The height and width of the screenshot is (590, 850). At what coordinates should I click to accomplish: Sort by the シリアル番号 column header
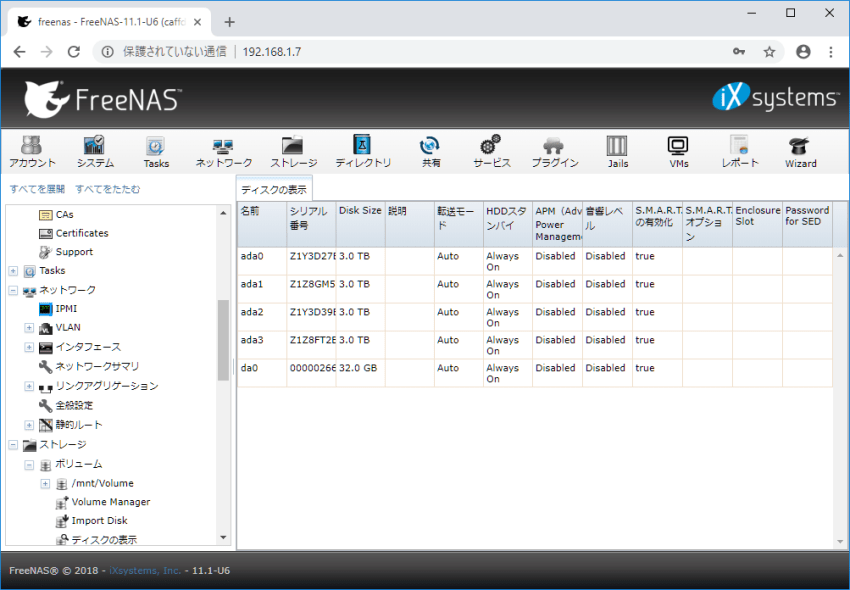point(311,225)
